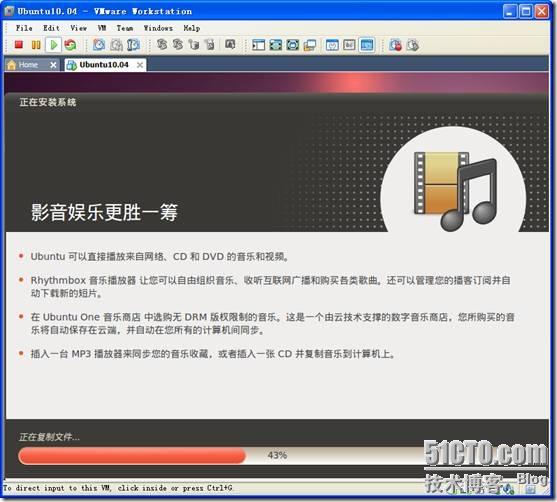Open the Windows menu
The height and width of the screenshot is (502, 557).
pyautogui.click(x=158, y=28)
